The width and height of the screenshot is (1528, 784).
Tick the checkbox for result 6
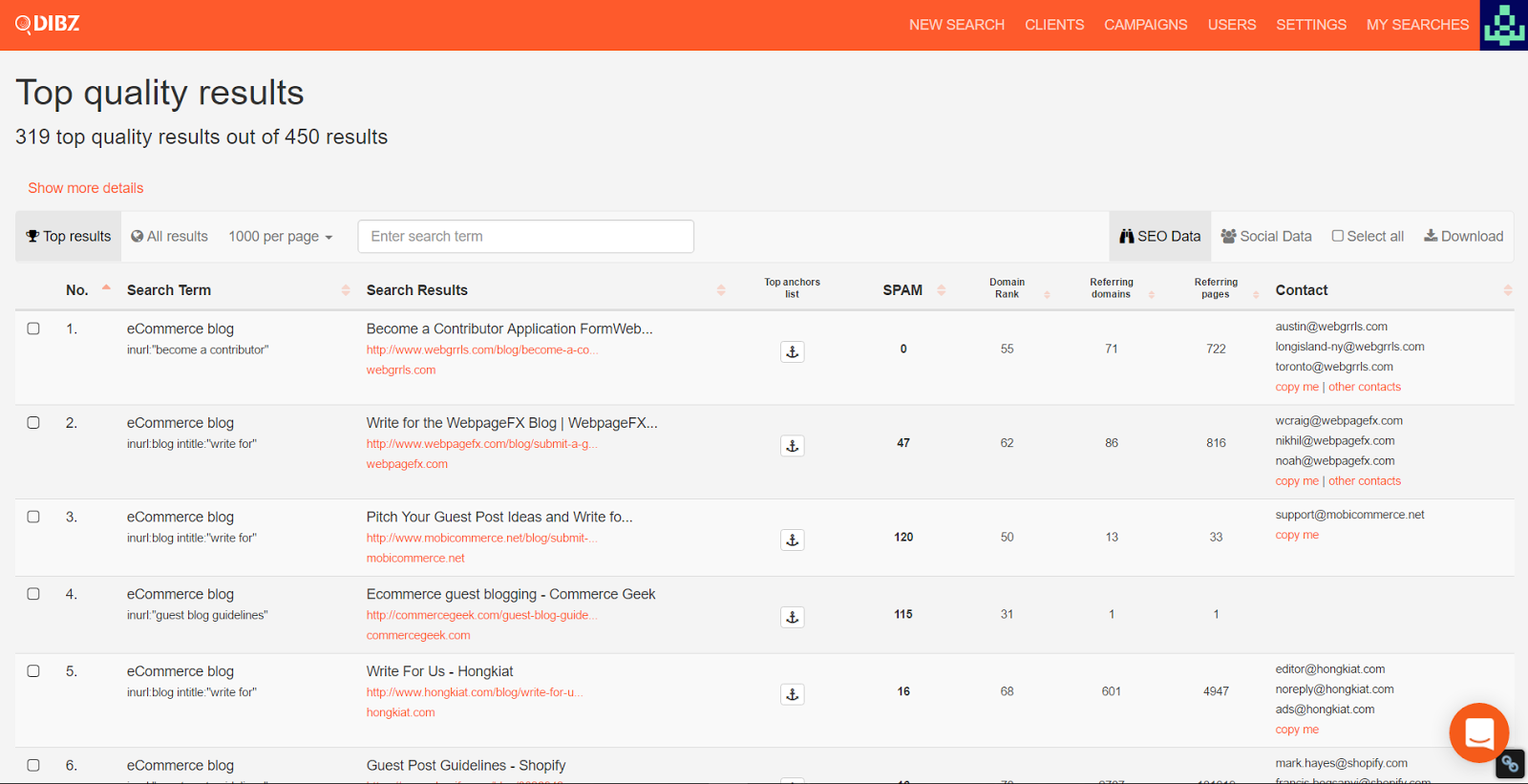pos(33,765)
